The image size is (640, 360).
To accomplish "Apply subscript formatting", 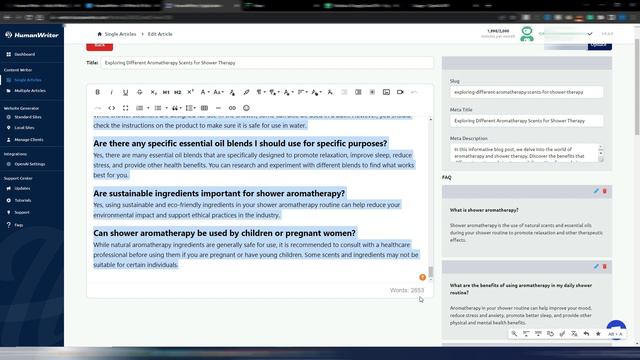I will click(153, 92).
